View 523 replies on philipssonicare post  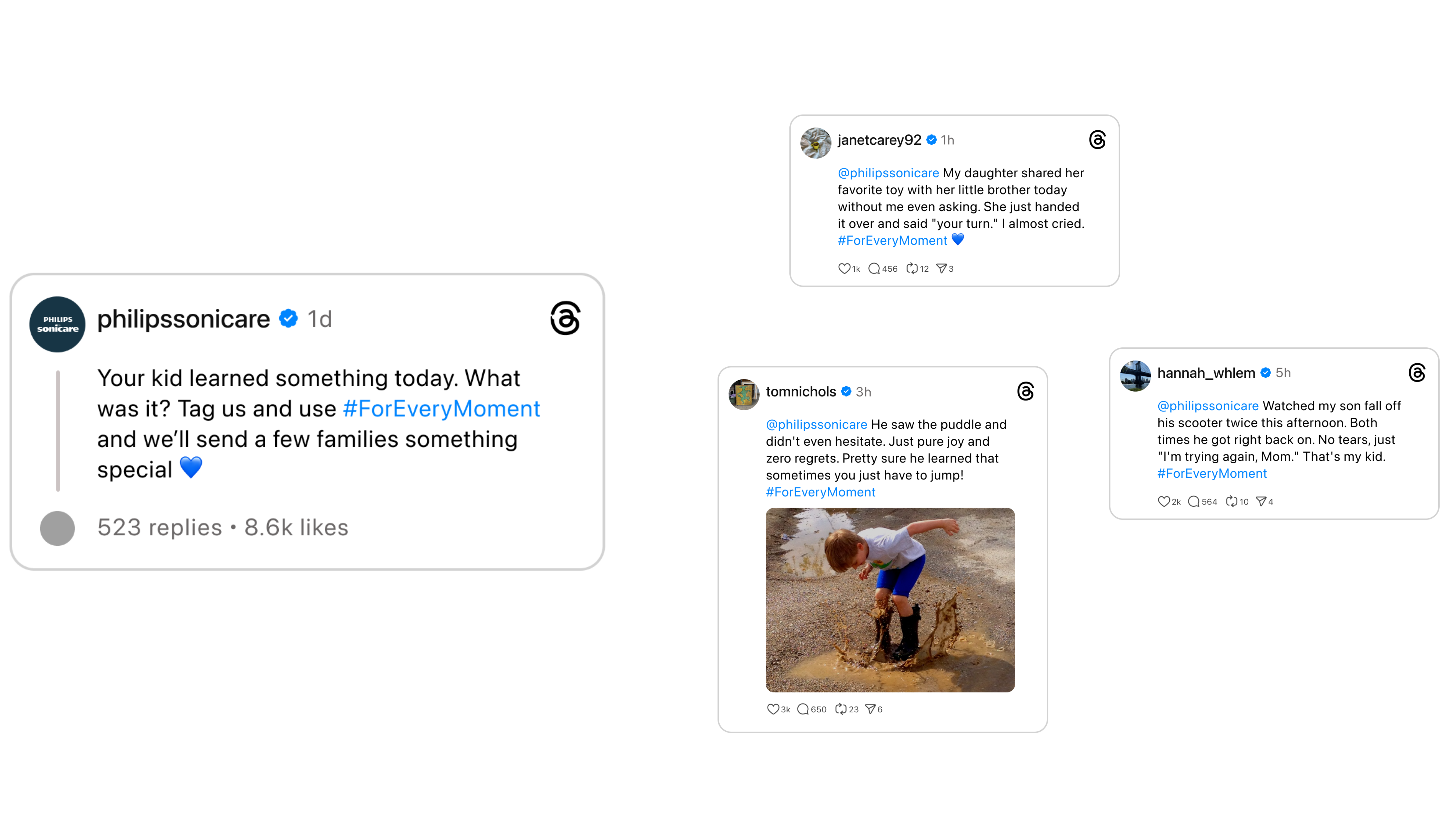pyautogui.click(x=159, y=527)
